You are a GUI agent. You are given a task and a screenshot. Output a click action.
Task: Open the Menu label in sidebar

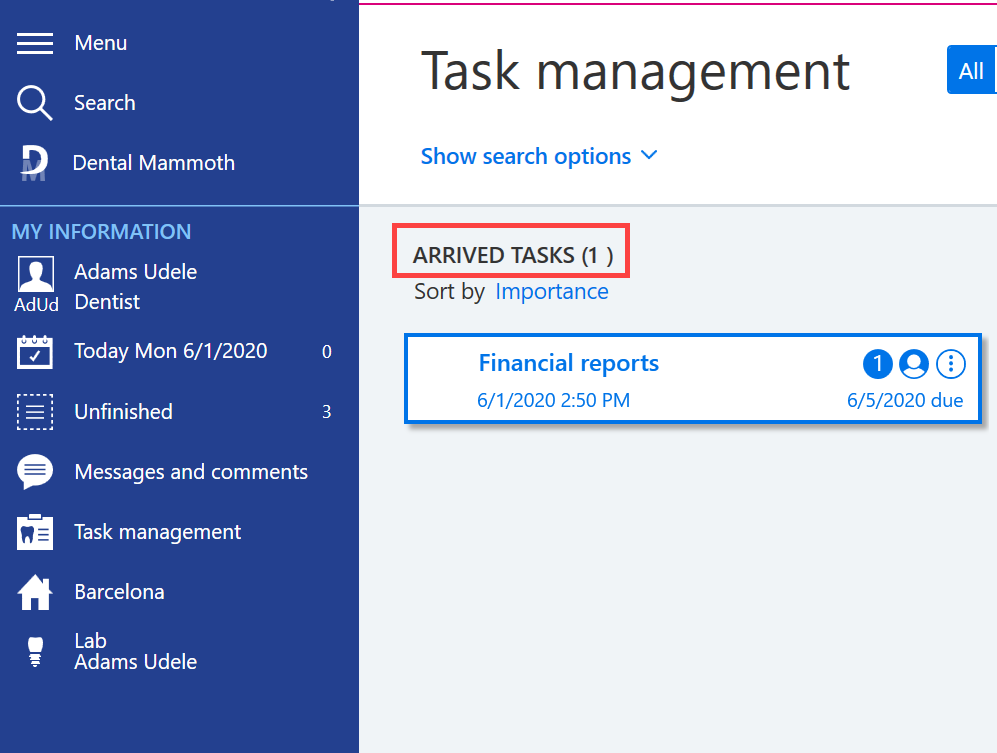click(100, 43)
